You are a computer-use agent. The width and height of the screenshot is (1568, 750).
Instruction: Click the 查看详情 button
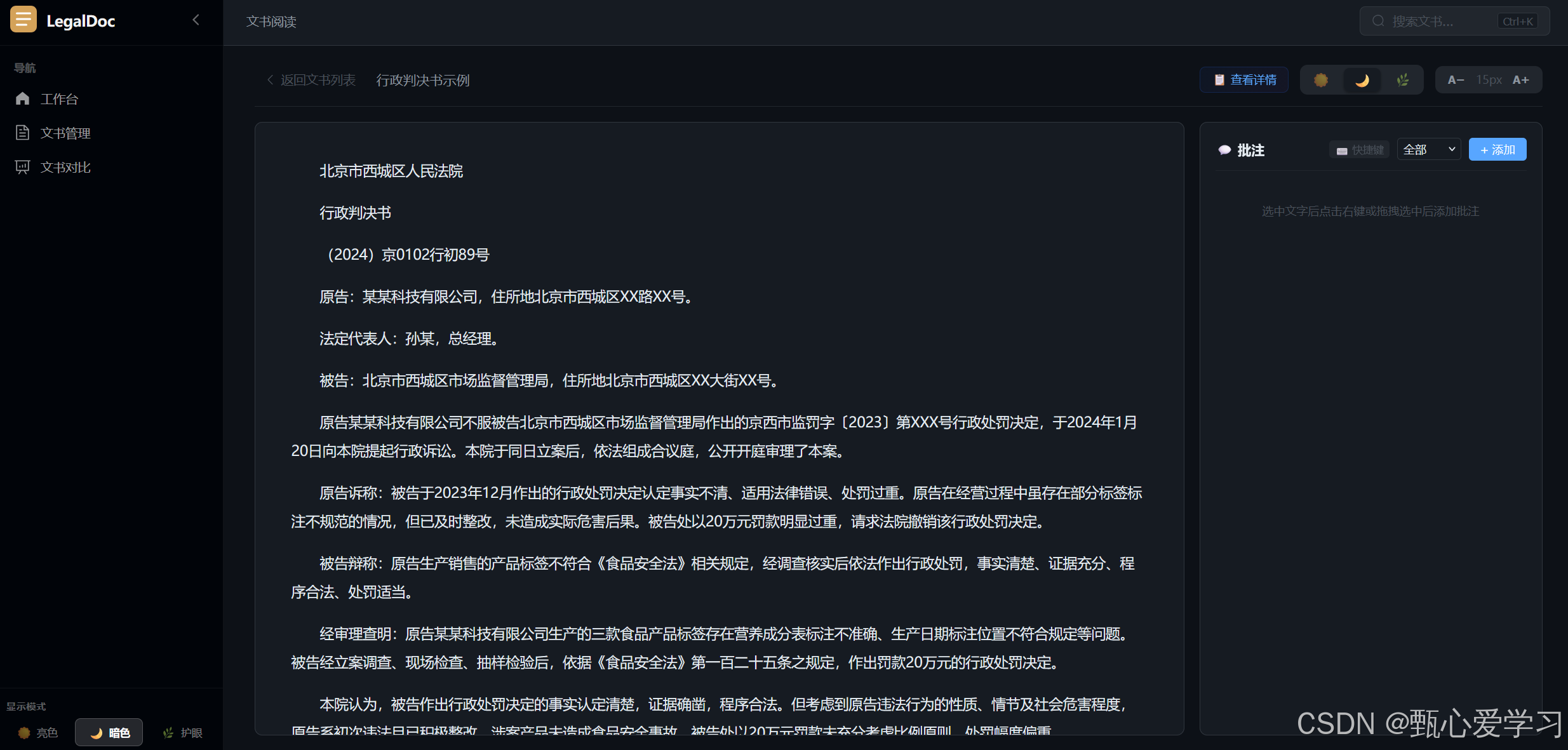[x=1244, y=80]
